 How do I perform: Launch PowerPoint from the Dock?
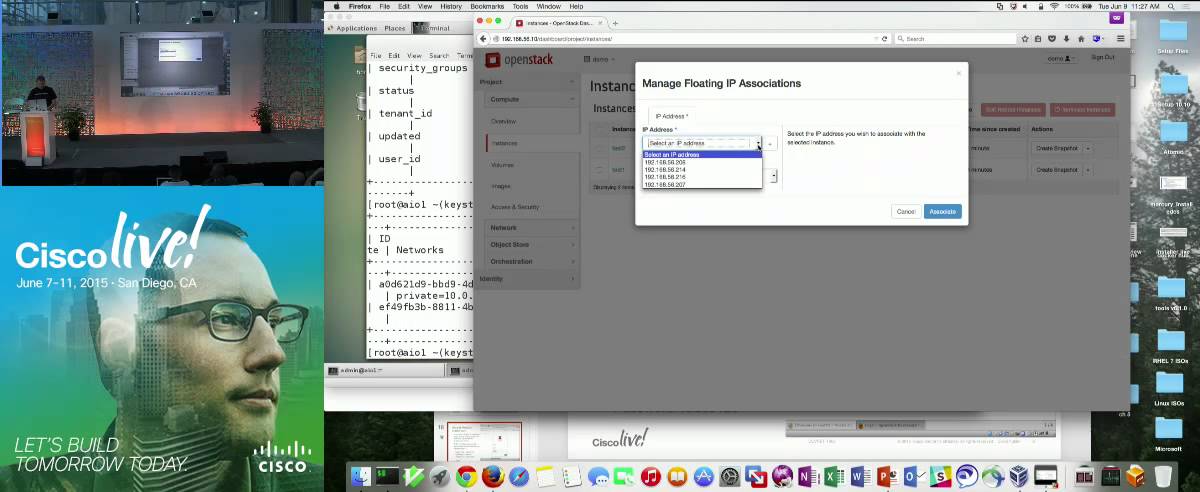click(x=887, y=476)
